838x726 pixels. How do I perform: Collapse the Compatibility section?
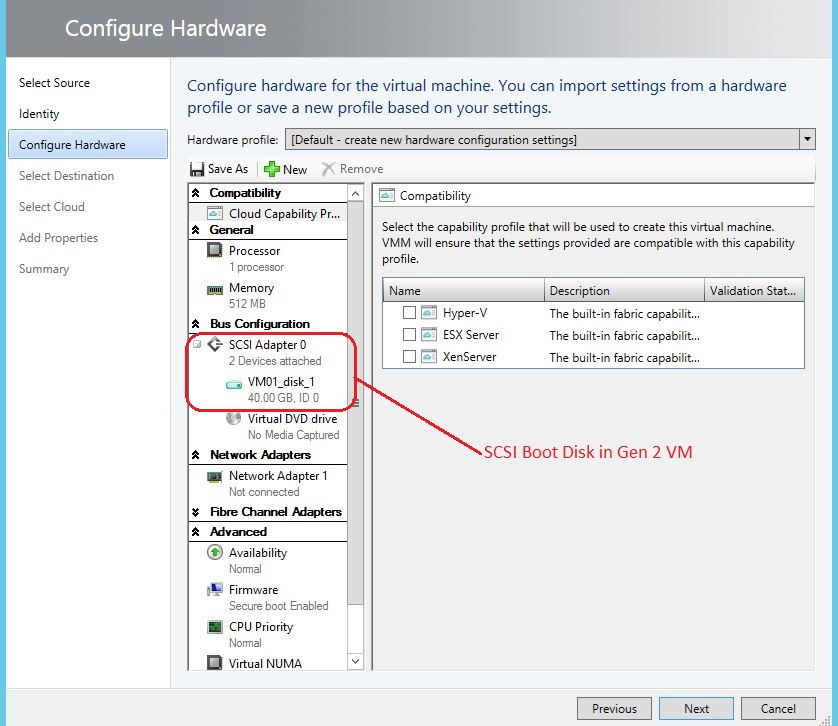196,193
